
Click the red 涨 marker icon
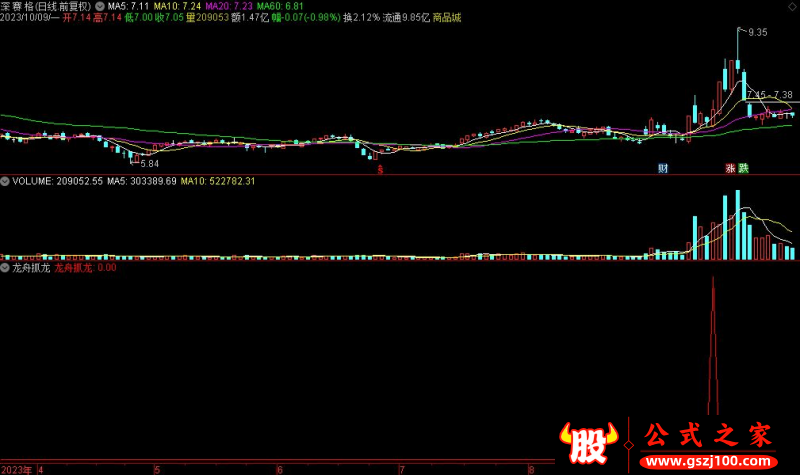pyautogui.click(x=731, y=168)
